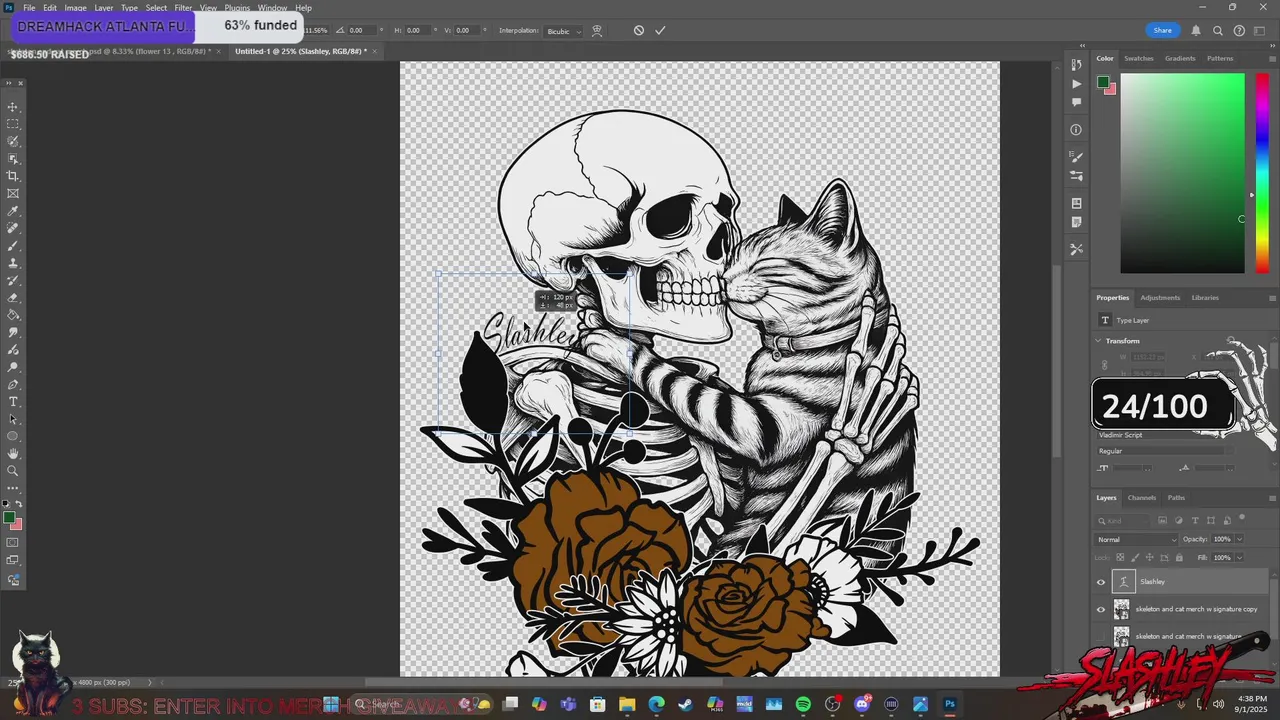Select the Slashley layer name
Viewport: 1280px width, 720px height.
(x=1152, y=582)
